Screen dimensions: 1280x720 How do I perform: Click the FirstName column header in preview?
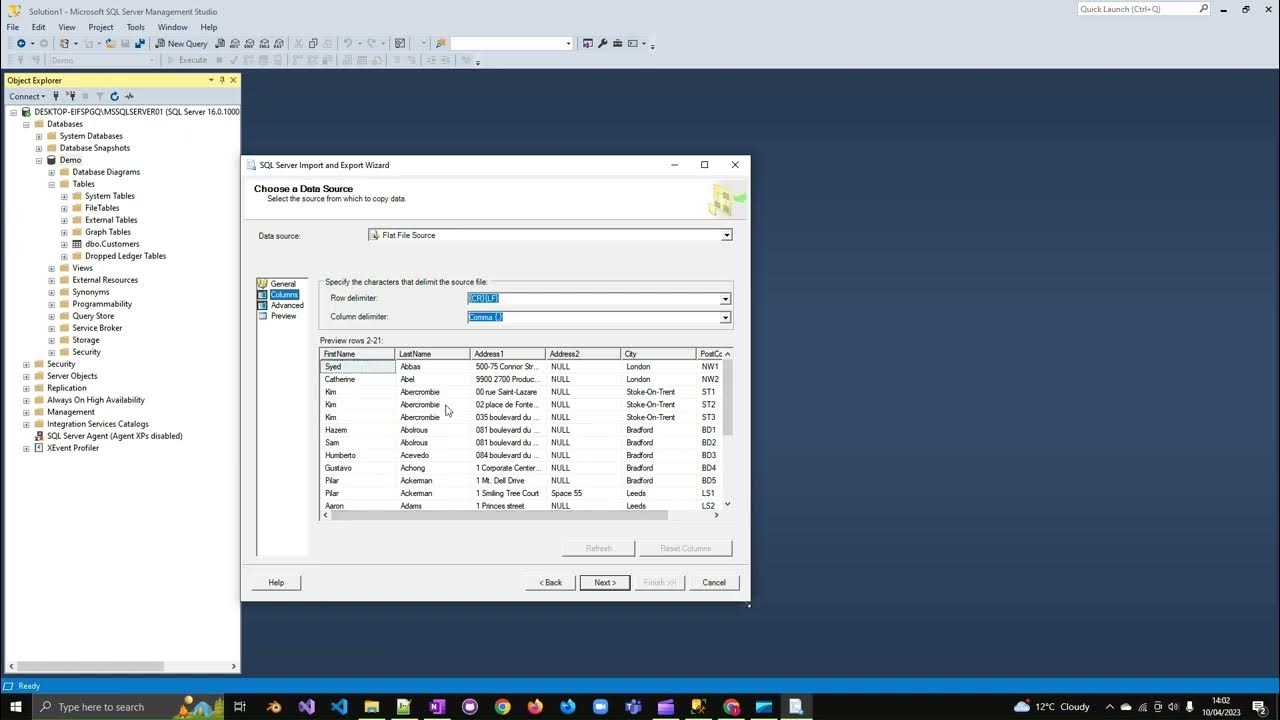[x=358, y=354]
